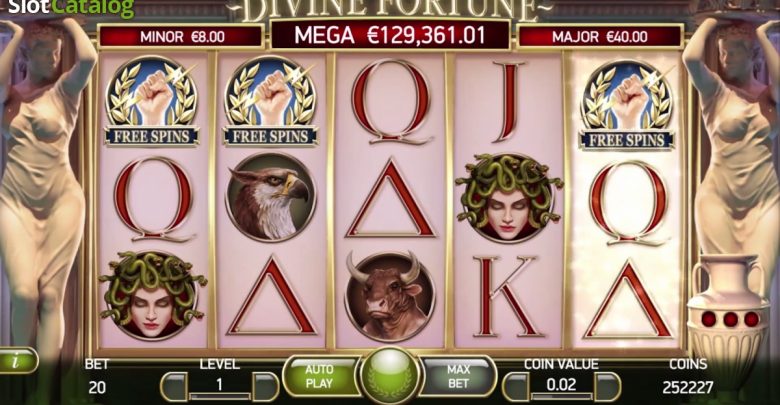Click the bull symbol on reel three

pyautogui.click(x=390, y=296)
